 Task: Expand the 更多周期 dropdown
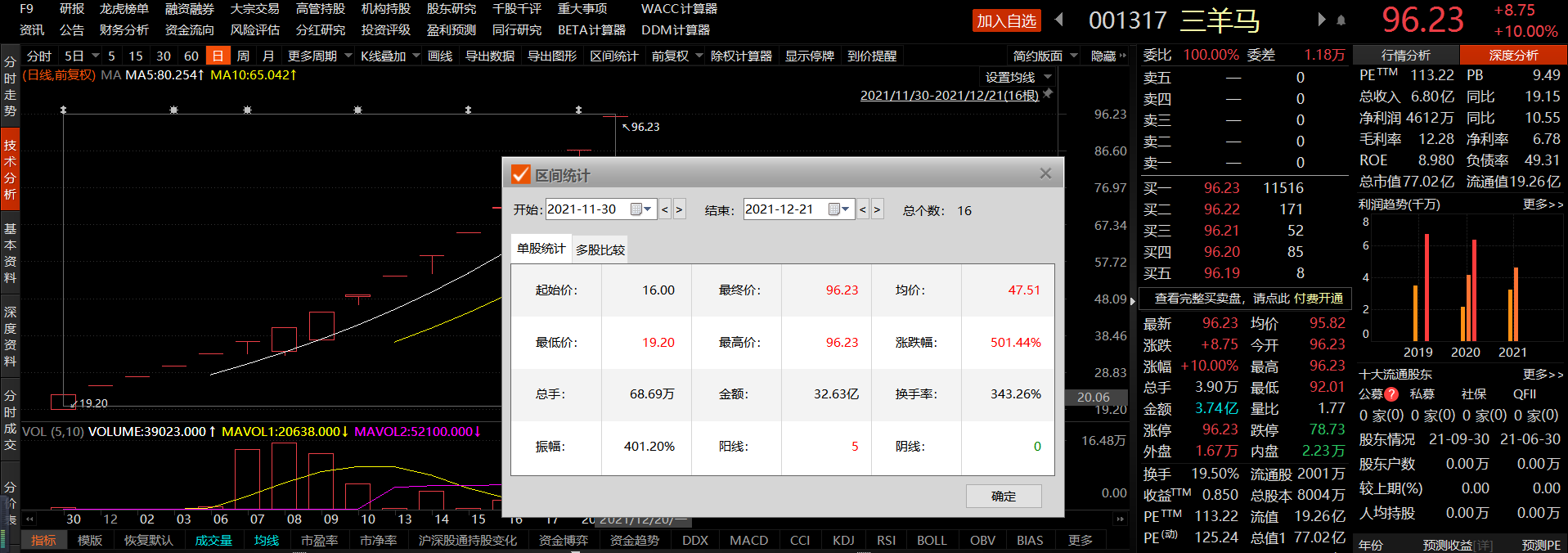(x=320, y=56)
